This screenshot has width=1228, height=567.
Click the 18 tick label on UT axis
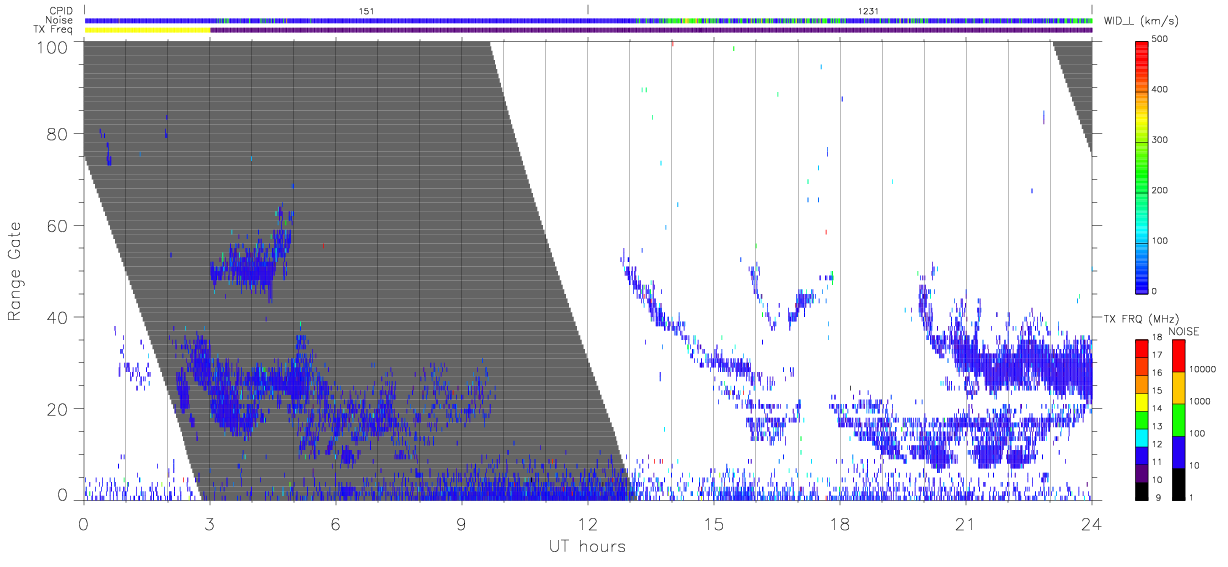pos(839,524)
